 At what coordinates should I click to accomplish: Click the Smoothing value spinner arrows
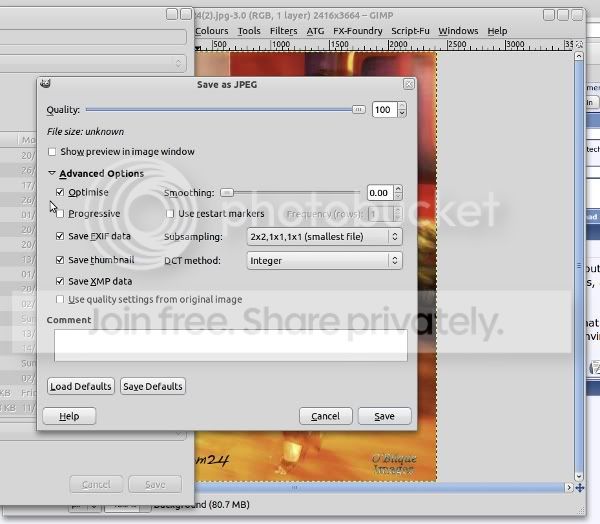coord(398,193)
